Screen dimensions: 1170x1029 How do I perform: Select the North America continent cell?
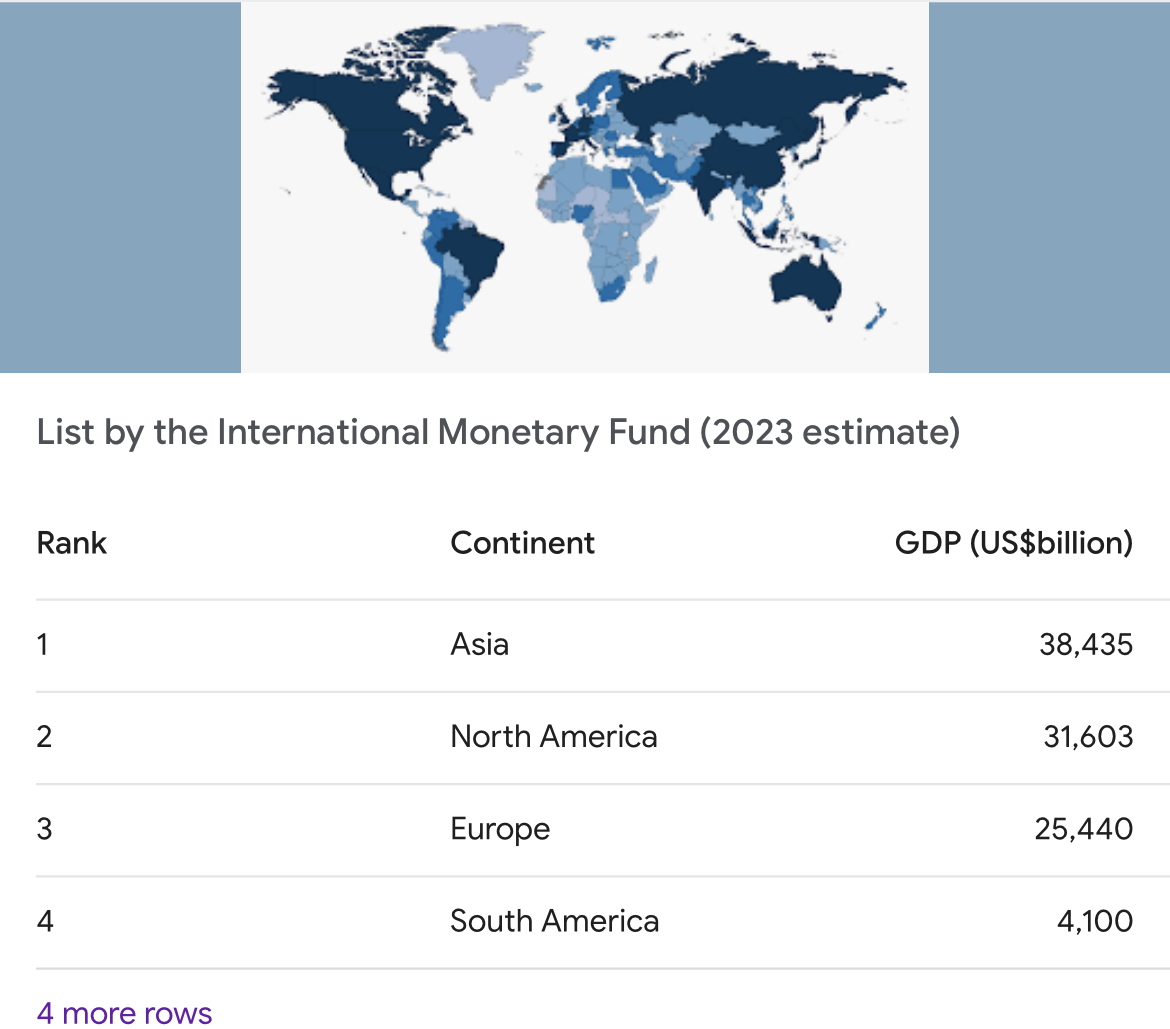[554, 736]
